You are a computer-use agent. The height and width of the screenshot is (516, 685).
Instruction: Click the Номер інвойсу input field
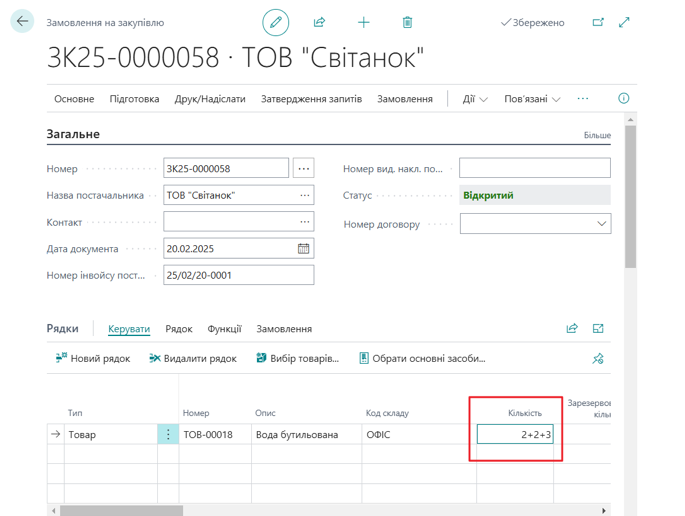coord(238,275)
